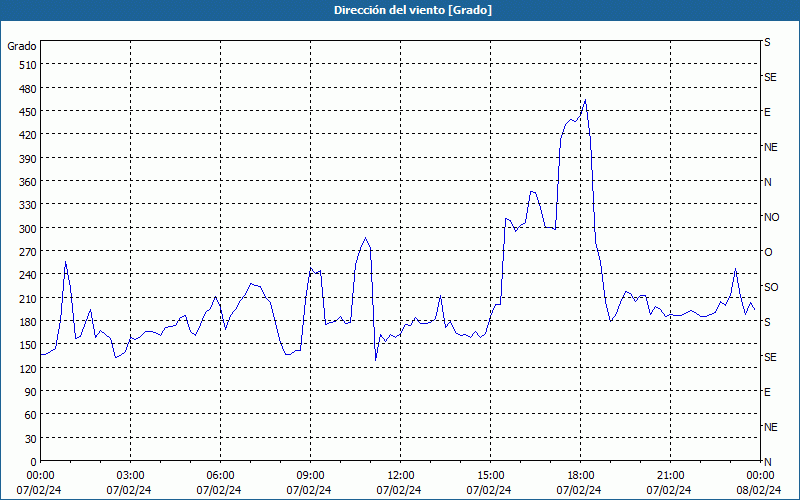
Task: Click the 12:00 time axis label
Action: click(x=401, y=475)
